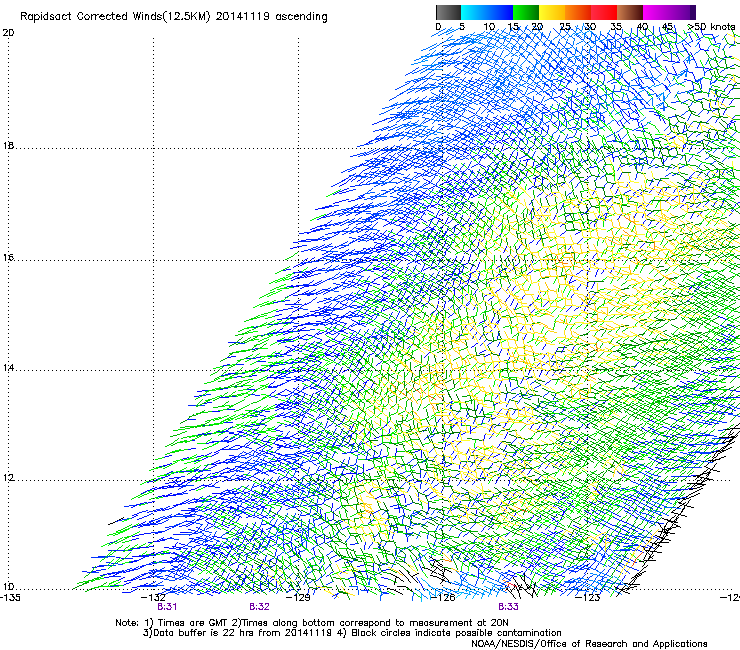740x650 pixels.
Task: Click the red 30-35 knots legend swatch
Action: tap(604, 12)
